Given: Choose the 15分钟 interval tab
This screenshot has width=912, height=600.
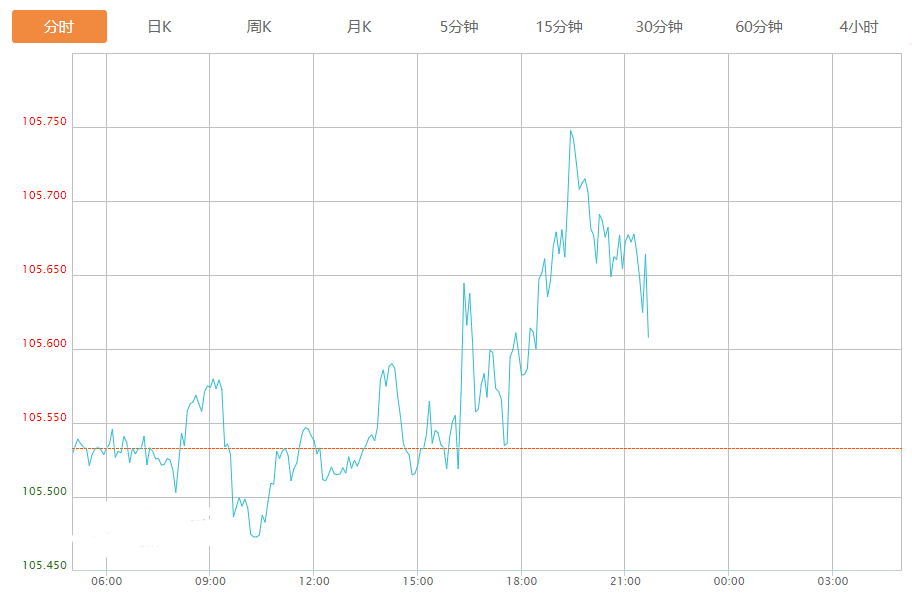Looking at the screenshot, I should [x=559, y=27].
